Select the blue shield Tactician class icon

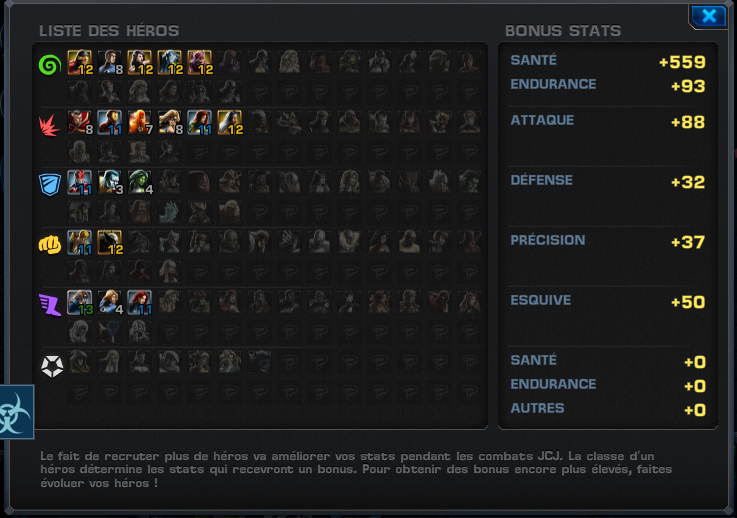[x=50, y=184]
